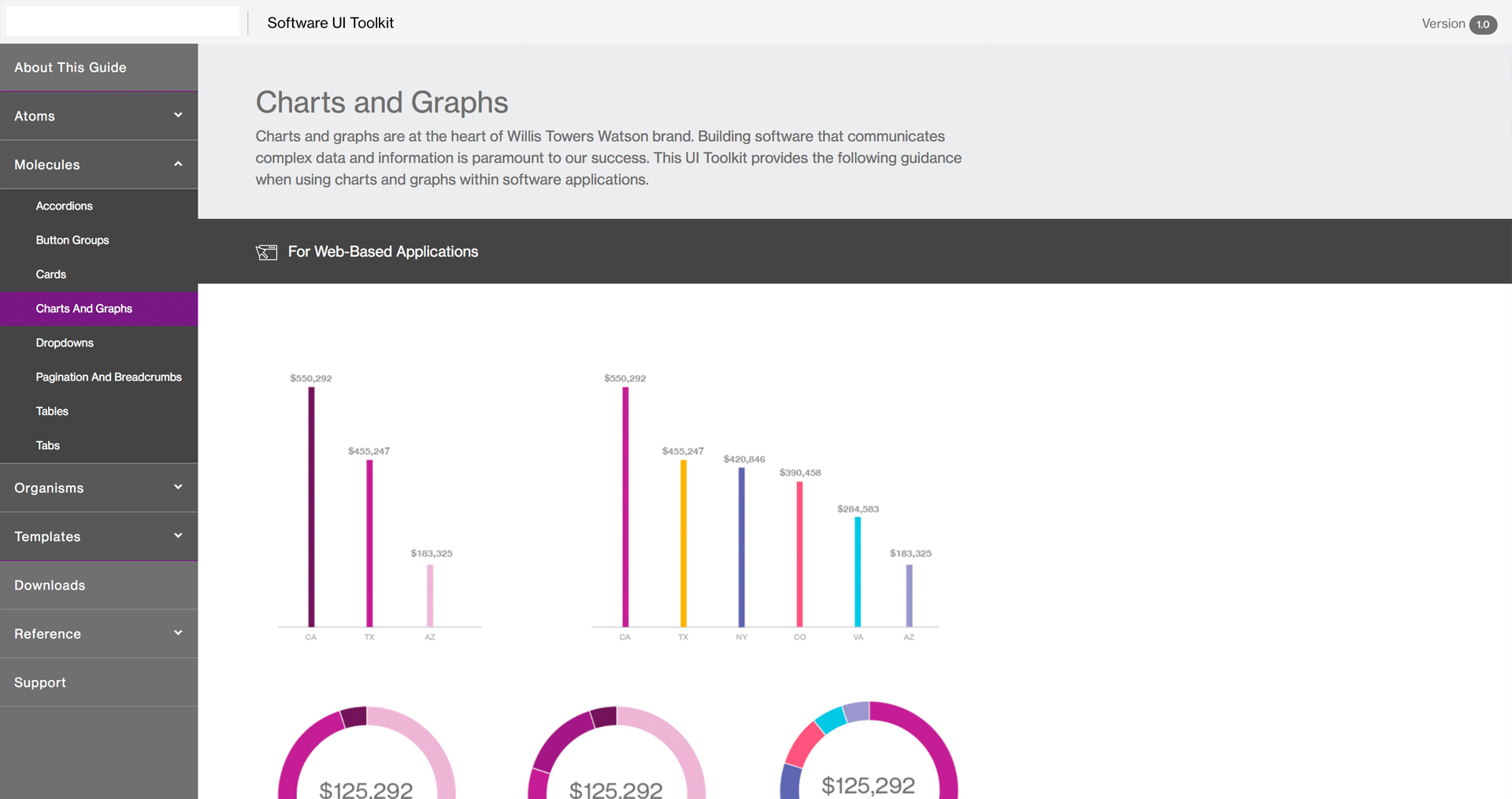Screen dimensions: 1512x799
Task: Collapse the Molecules section chevron
Action: coord(178,164)
